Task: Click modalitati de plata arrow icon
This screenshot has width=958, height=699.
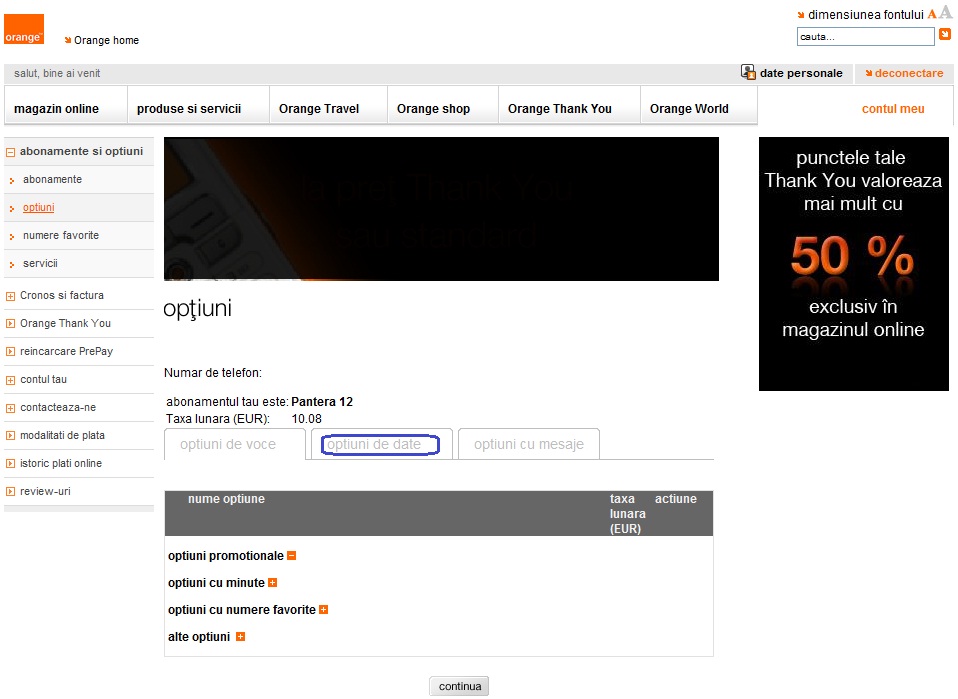Action: (10, 436)
